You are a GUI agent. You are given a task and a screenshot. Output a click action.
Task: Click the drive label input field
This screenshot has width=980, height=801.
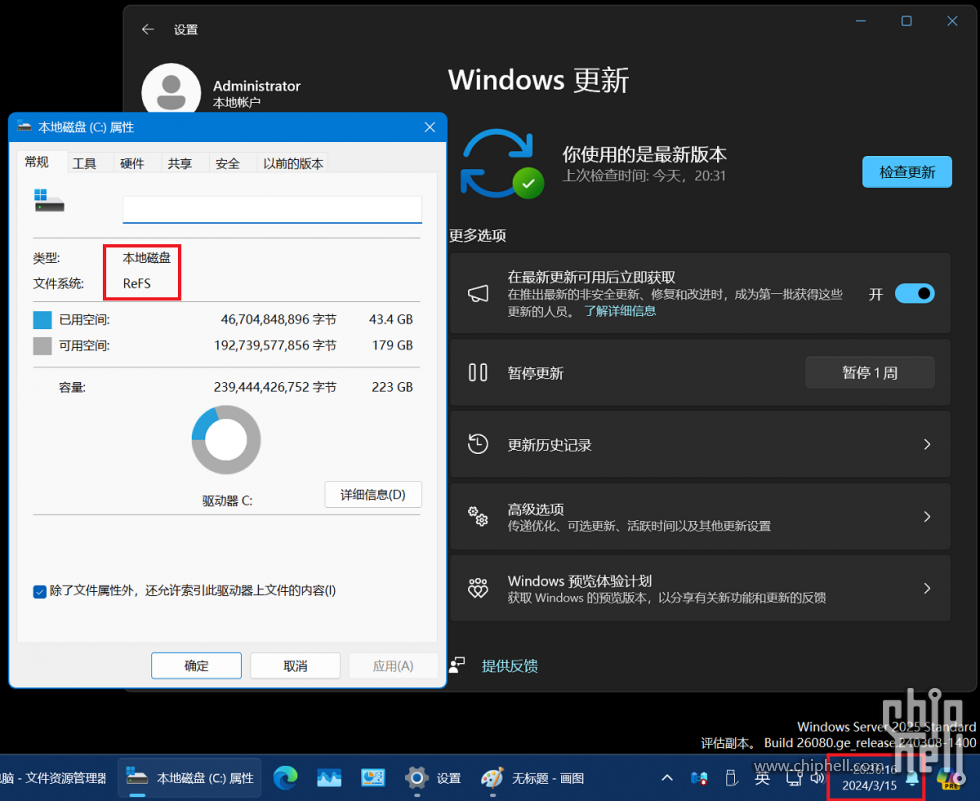coord(272,209)
